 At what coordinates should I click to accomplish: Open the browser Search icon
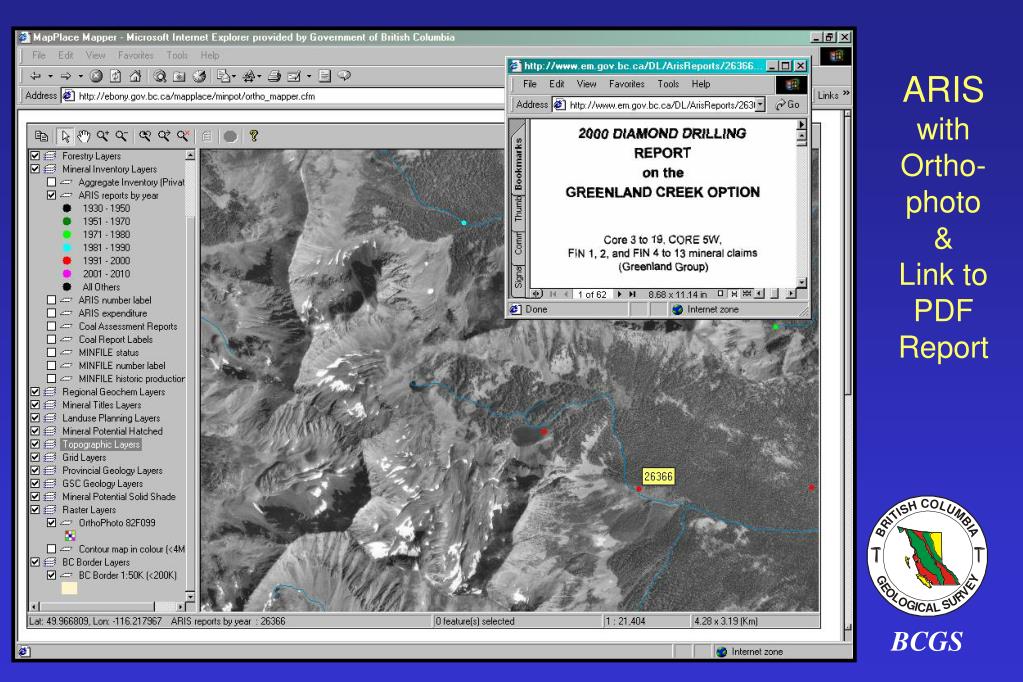click(x=160, y=76)
